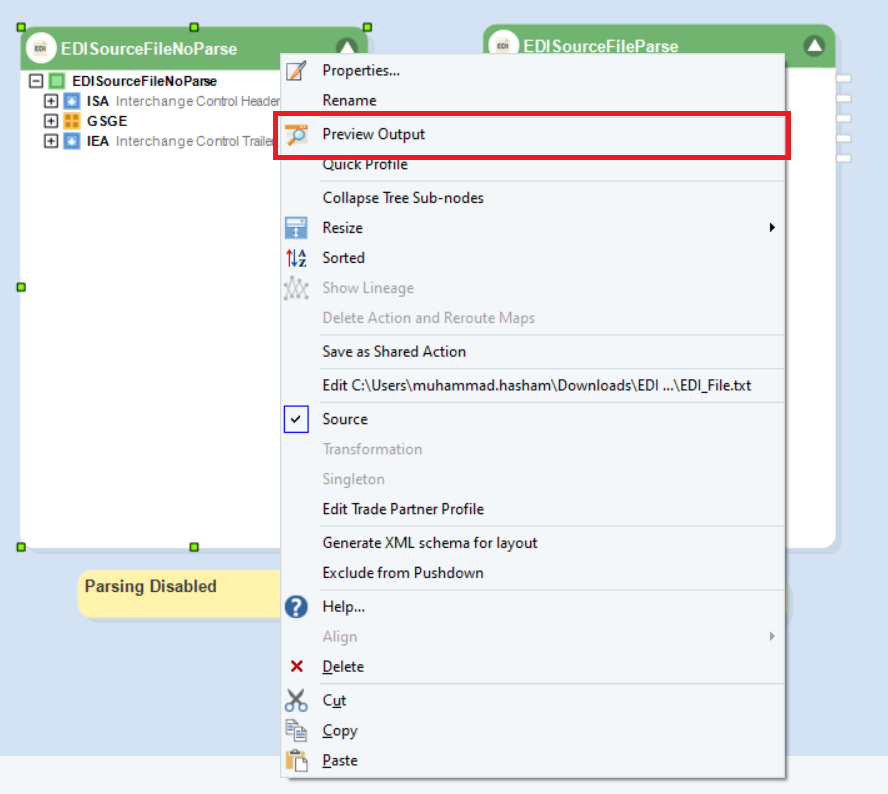Click the Properties pencil icon

click(x=296, y=71)
